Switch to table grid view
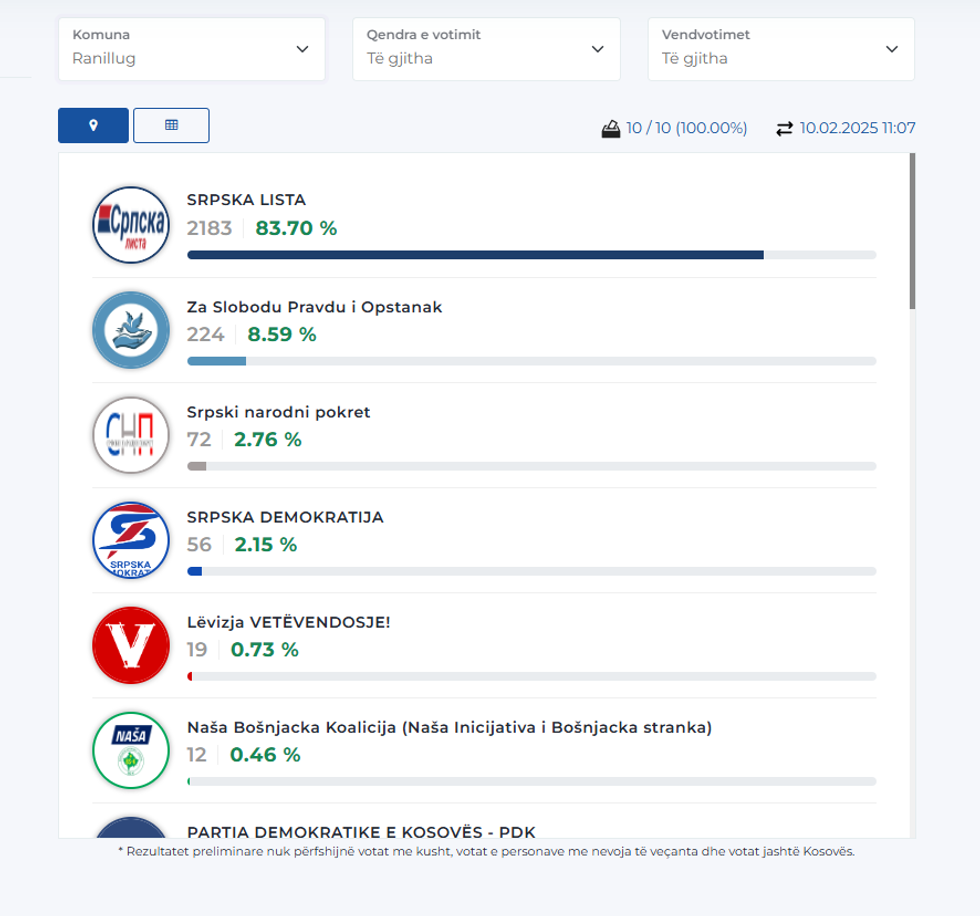980x916 pixels. (171, 125)
